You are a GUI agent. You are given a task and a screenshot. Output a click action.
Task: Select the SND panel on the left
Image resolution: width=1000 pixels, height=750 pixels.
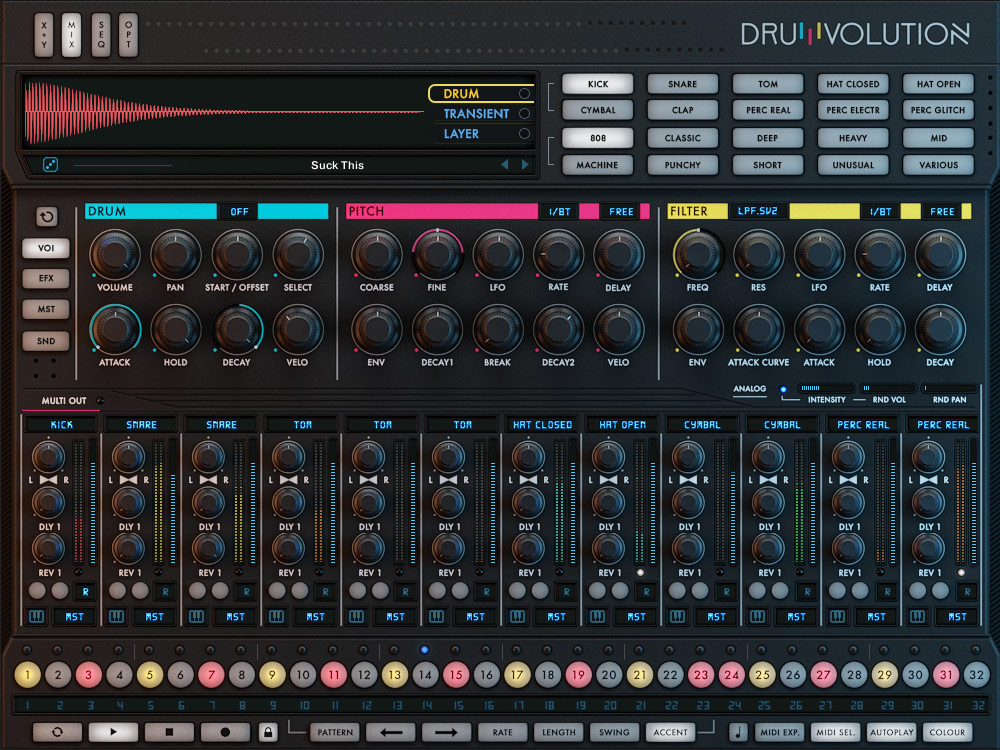pyautogui.click(x=44, y=340)
